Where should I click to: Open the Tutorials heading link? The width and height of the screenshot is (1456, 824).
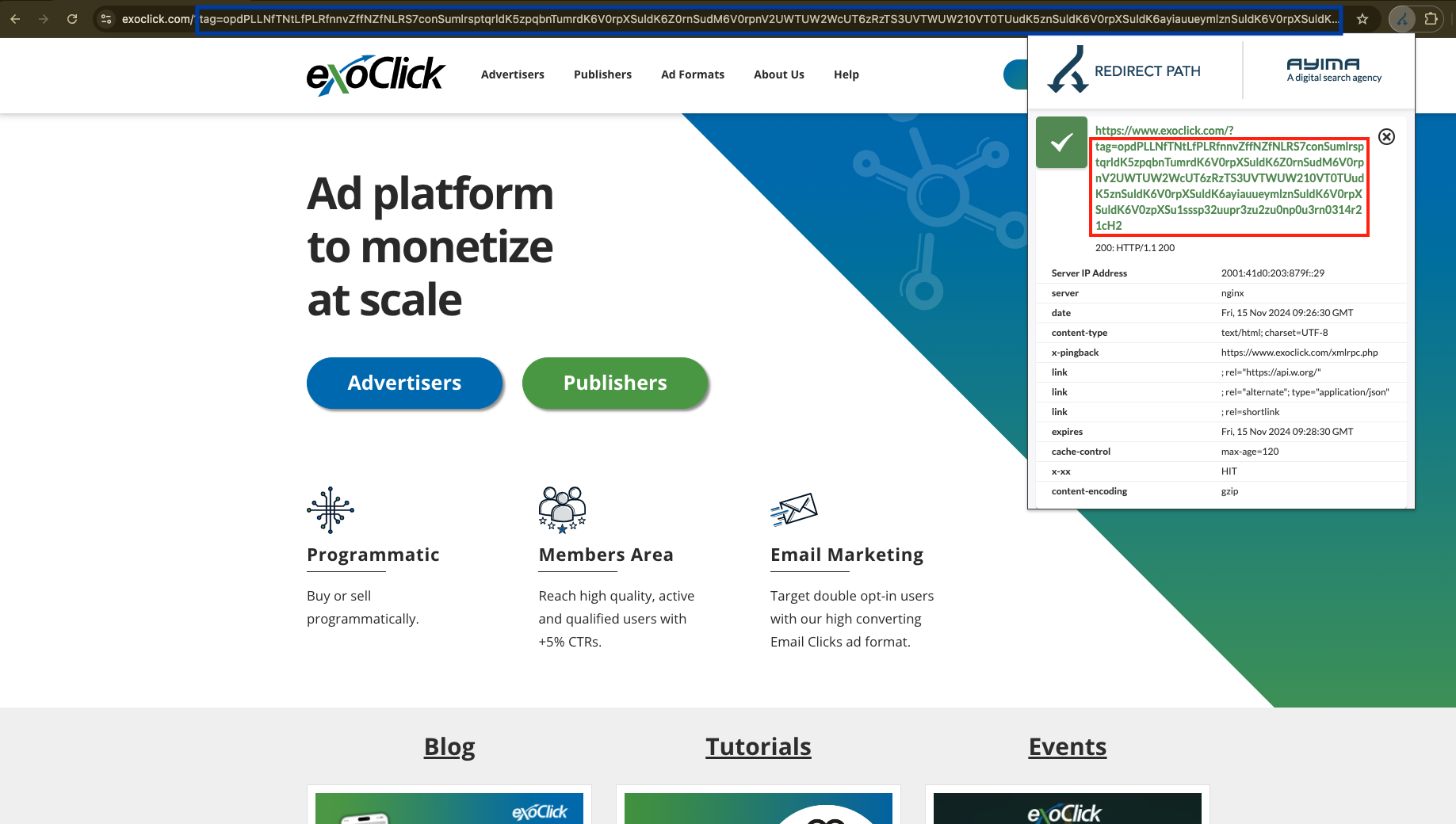758,746
